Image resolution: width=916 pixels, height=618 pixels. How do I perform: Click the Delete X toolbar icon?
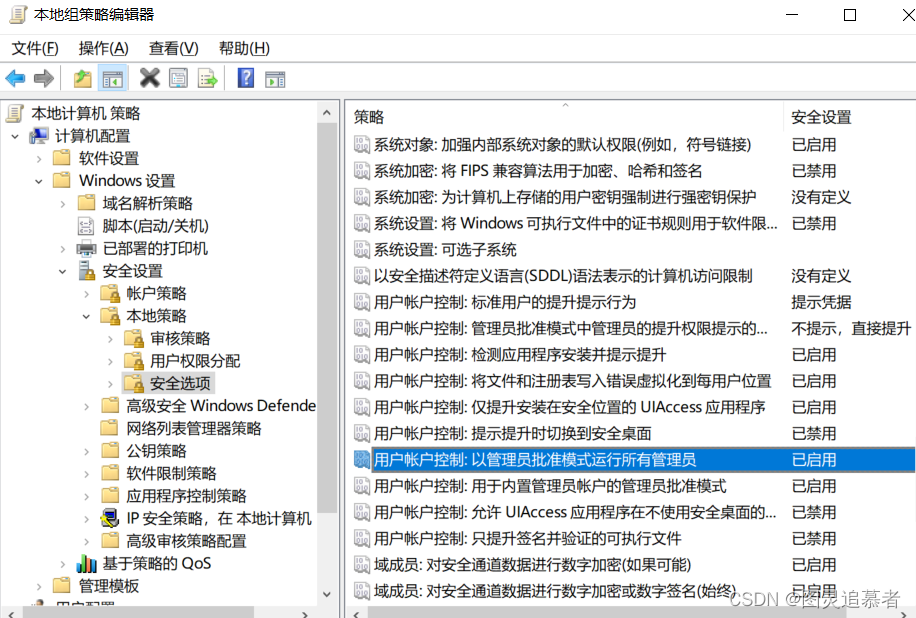coord(150,78)
